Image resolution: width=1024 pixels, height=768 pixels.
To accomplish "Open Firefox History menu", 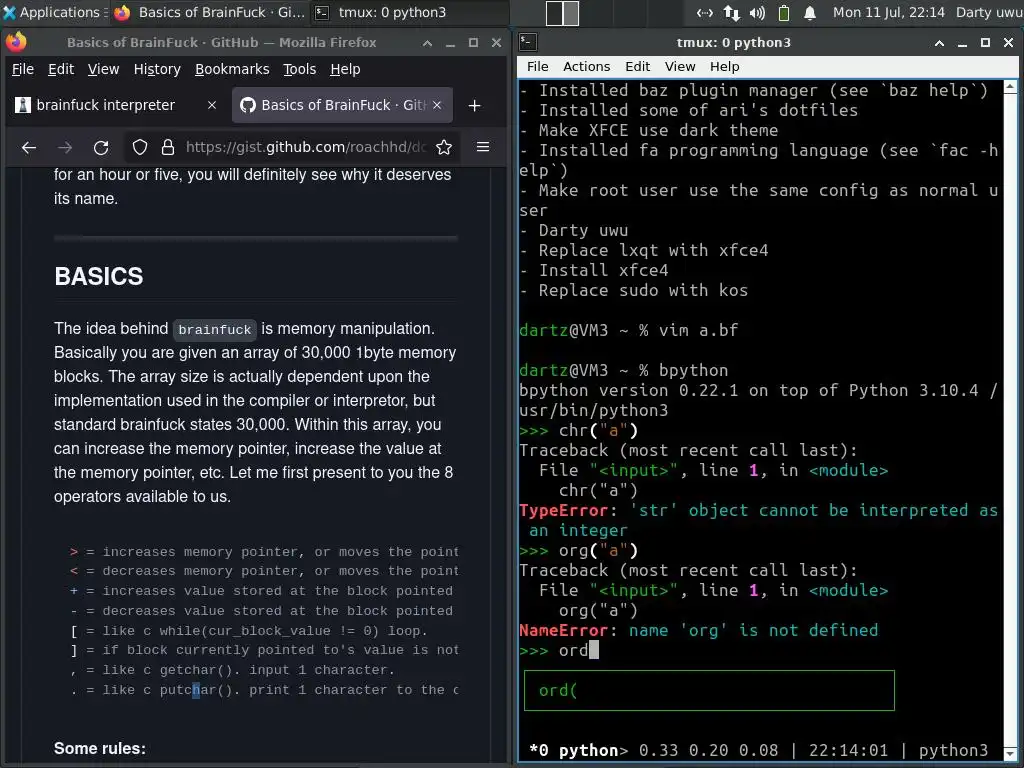I will [157, 69].
